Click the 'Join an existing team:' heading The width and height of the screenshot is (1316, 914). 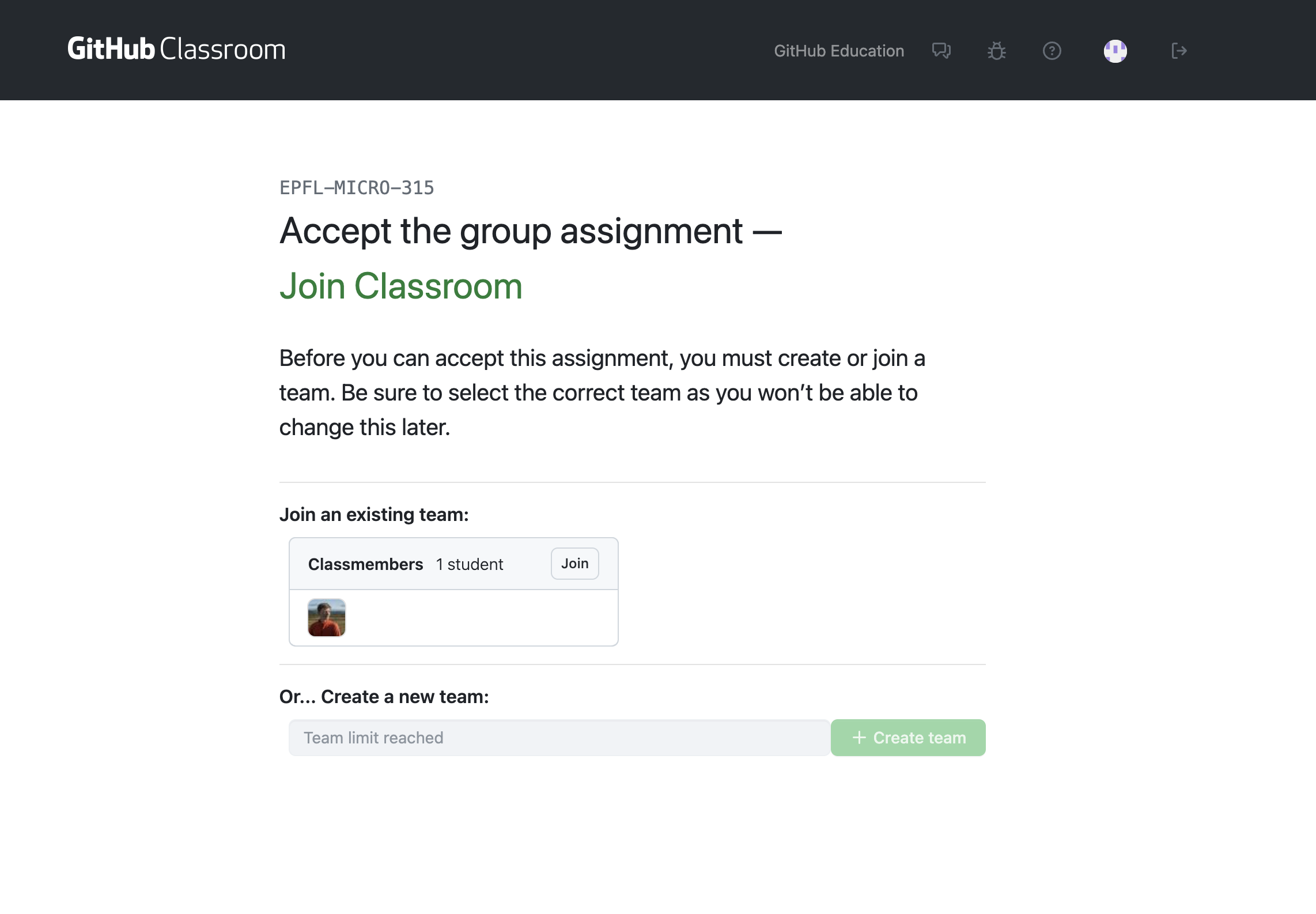[374, 515]
